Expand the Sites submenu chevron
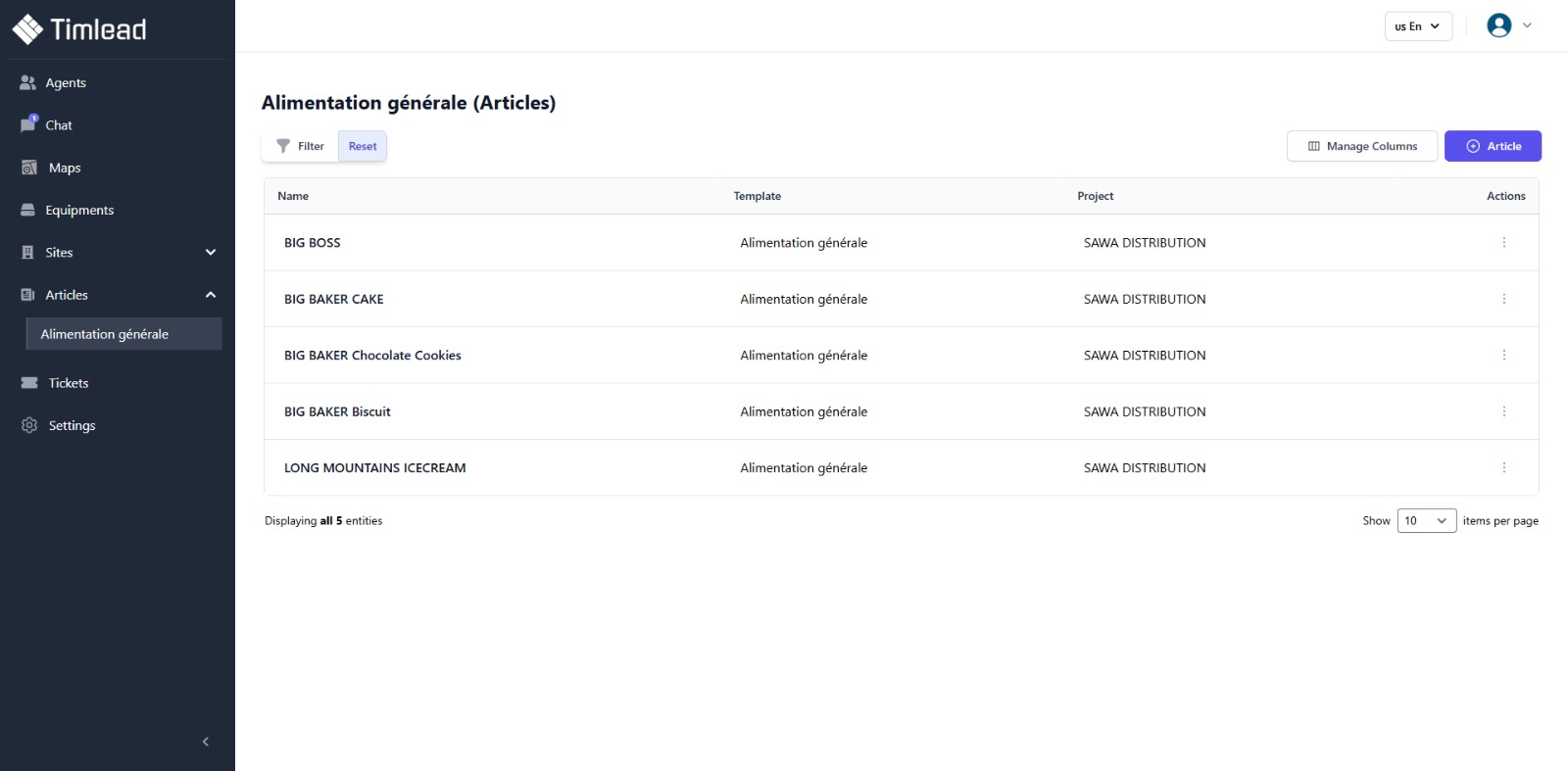The height and width of the screenshot is (771, 1568). pos(210,253)
